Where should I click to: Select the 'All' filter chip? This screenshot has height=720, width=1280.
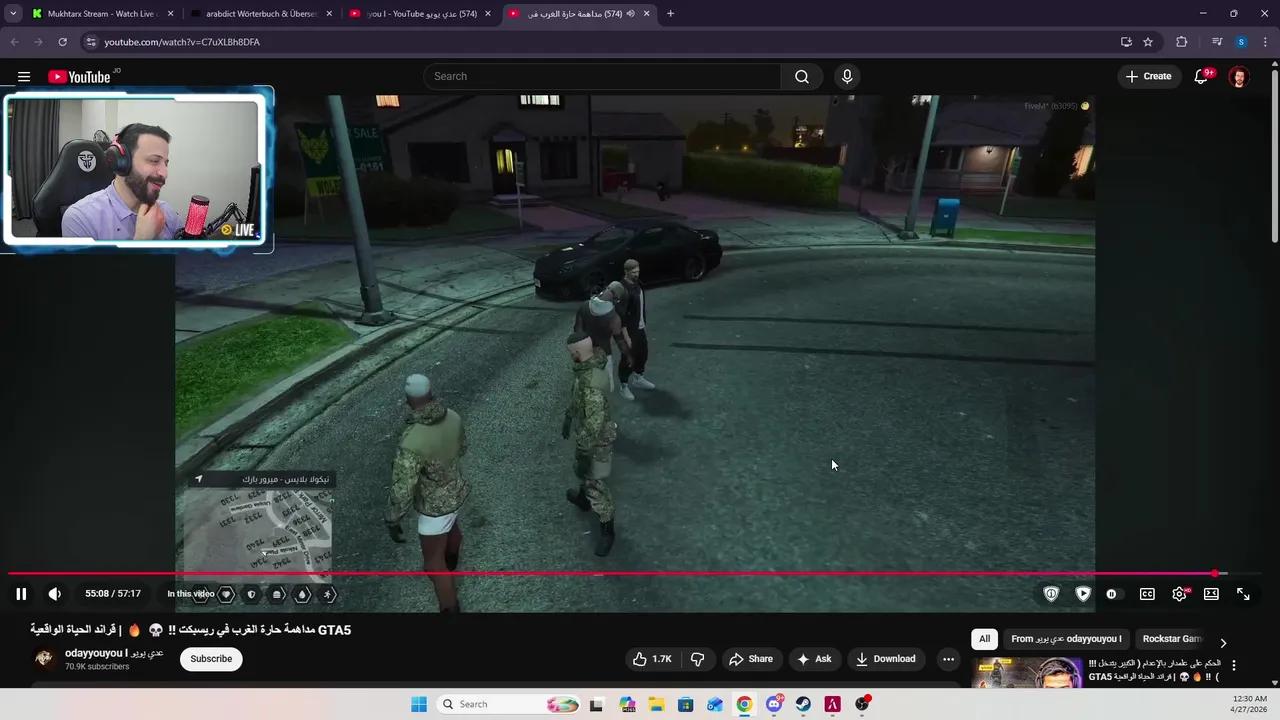pyautogui.click(x=984, y=639)
